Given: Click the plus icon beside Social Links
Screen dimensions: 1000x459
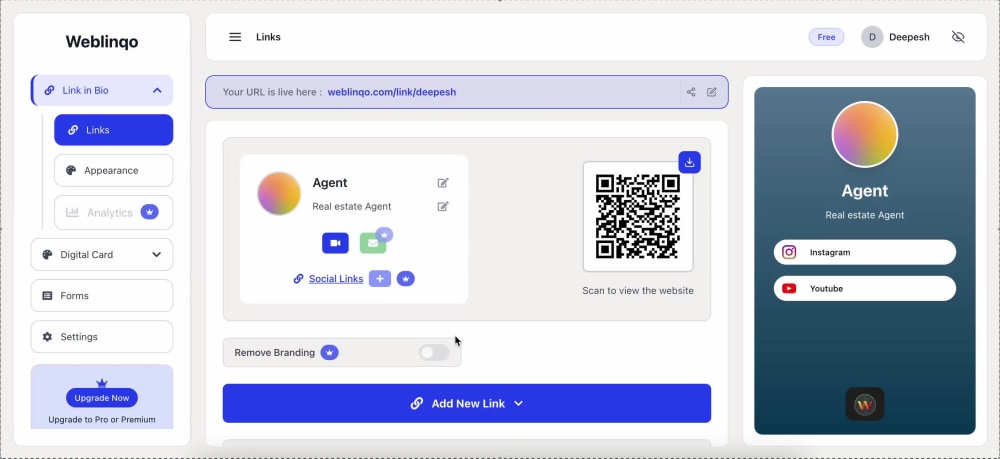Looking at the screenshot, I should point(380,279).
